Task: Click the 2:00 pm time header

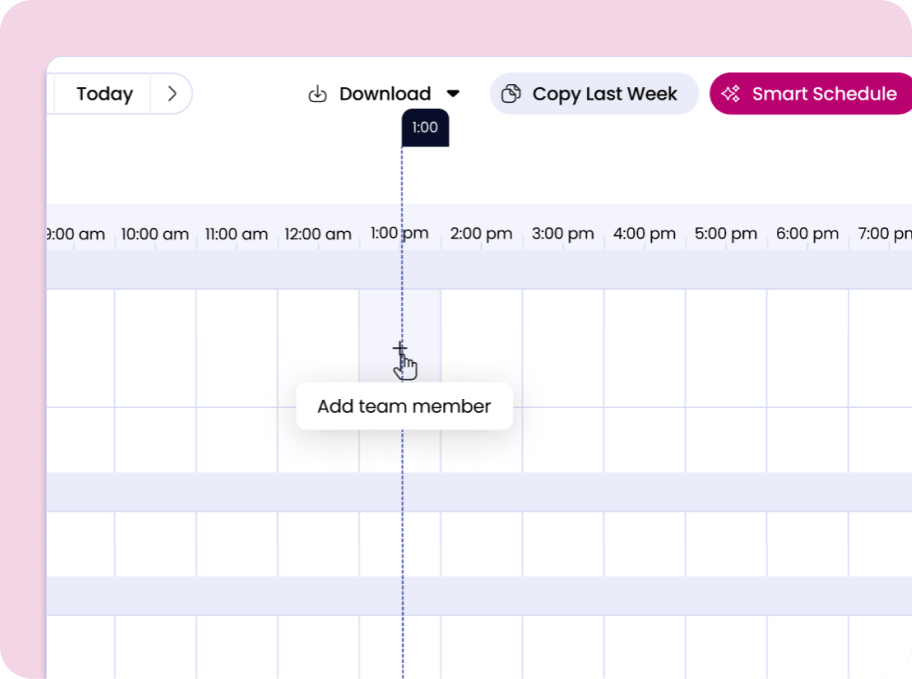Action: 481,234
